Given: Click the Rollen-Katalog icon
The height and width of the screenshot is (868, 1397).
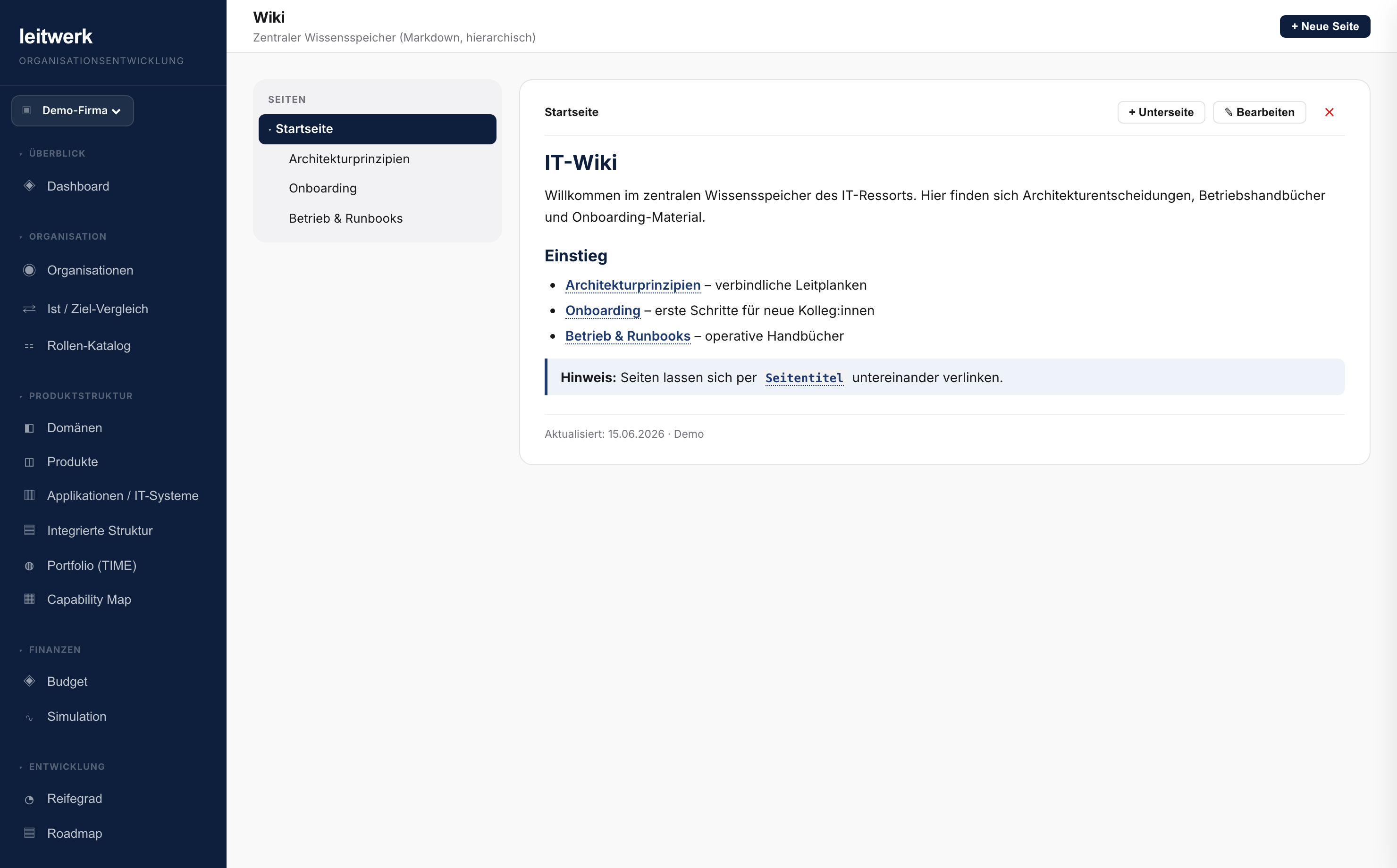Looking at the screenshot, I should (29, 346).
